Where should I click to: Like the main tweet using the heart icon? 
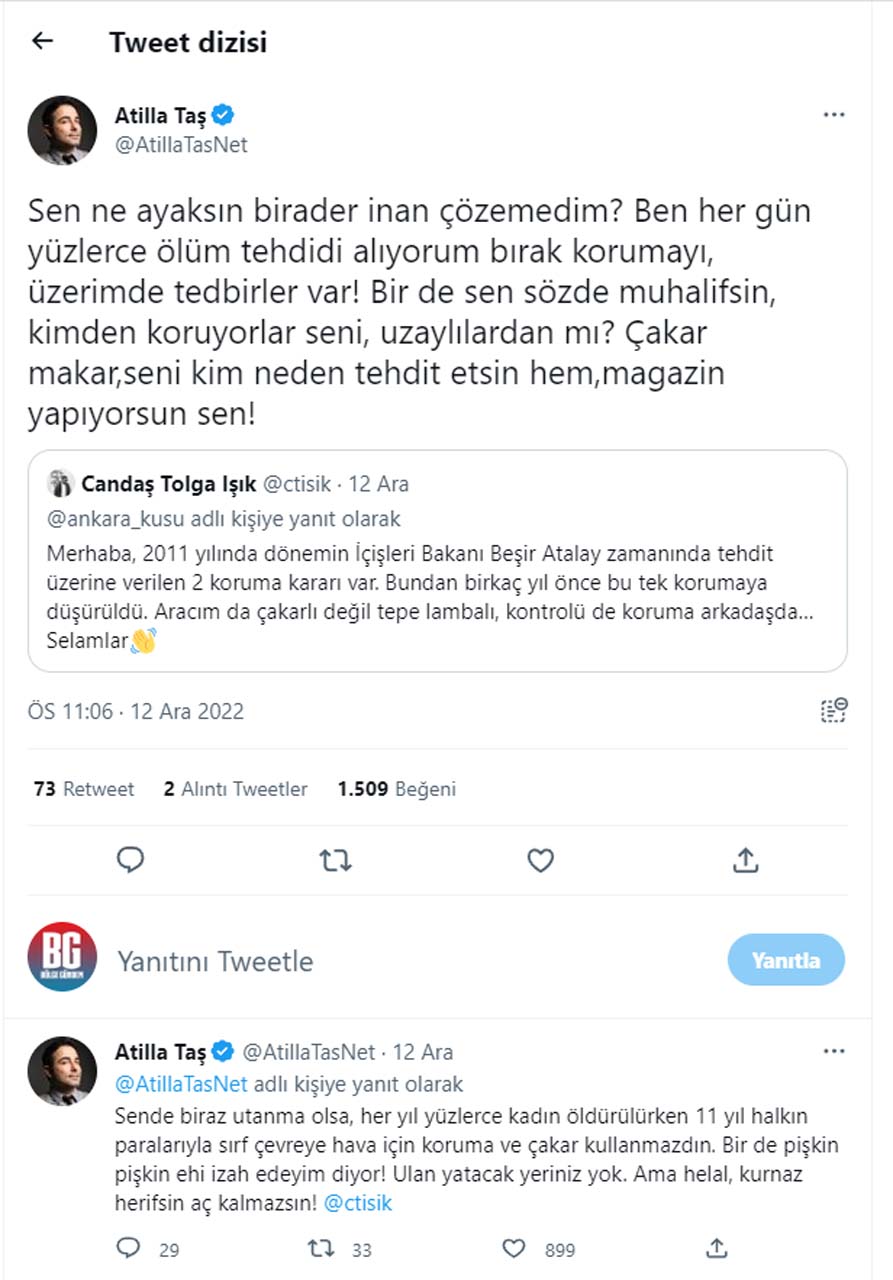click(539, 860)
